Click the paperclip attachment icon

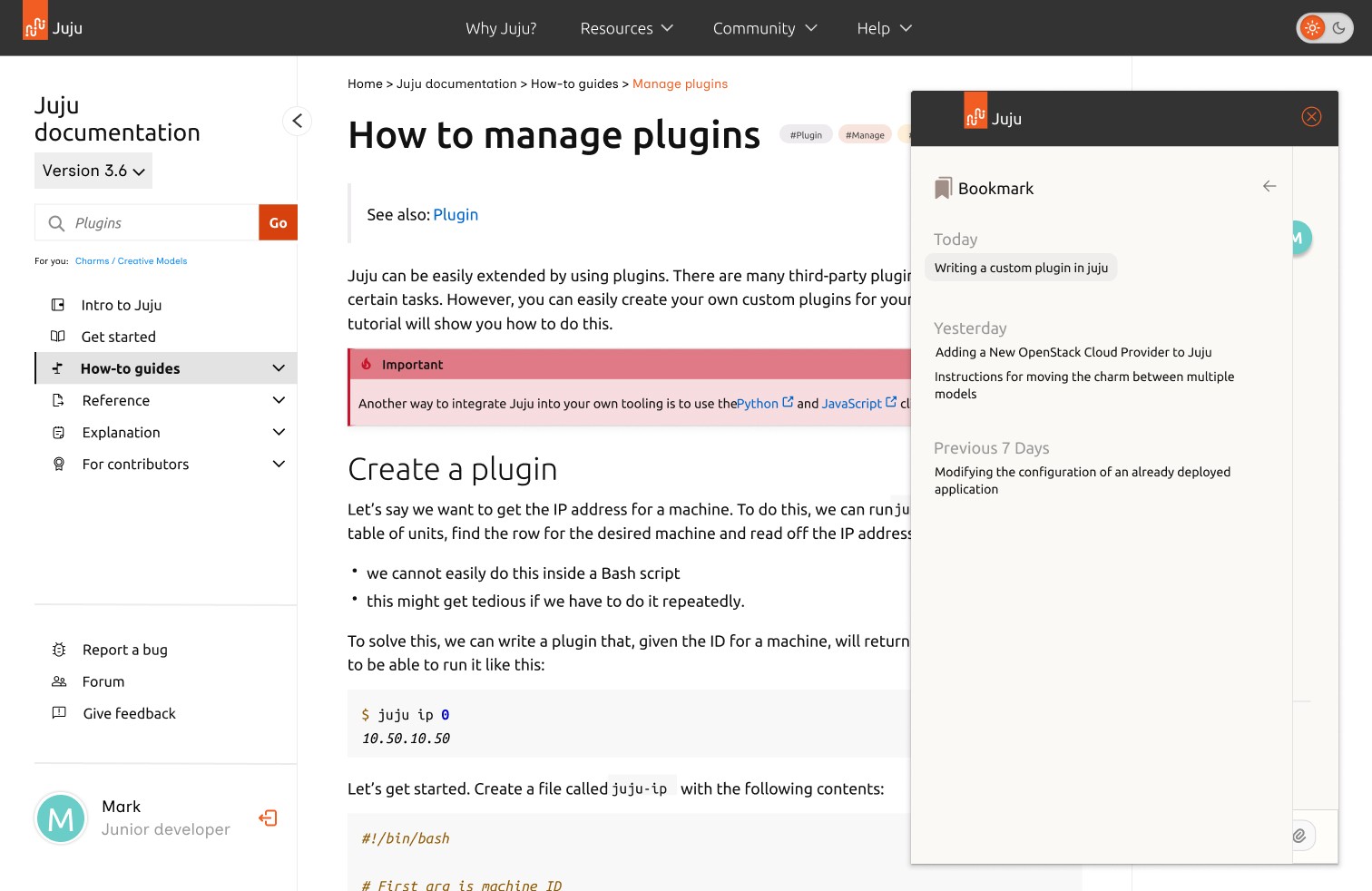point(1300,836)
